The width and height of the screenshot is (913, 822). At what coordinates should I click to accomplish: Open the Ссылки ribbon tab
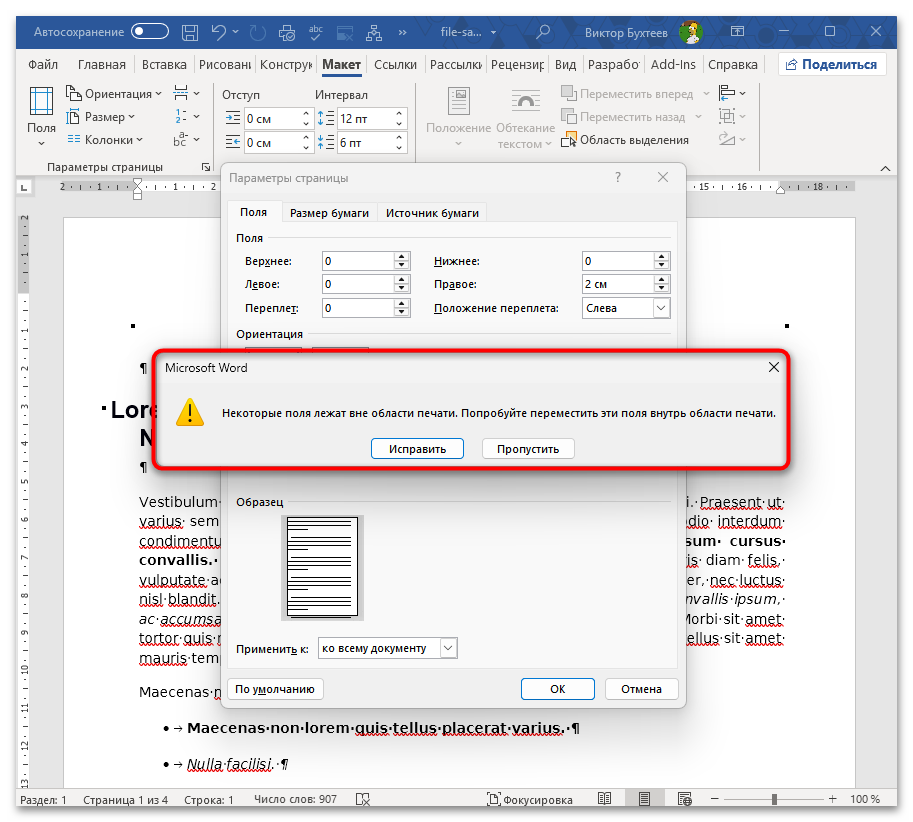[x=395, y=65]
